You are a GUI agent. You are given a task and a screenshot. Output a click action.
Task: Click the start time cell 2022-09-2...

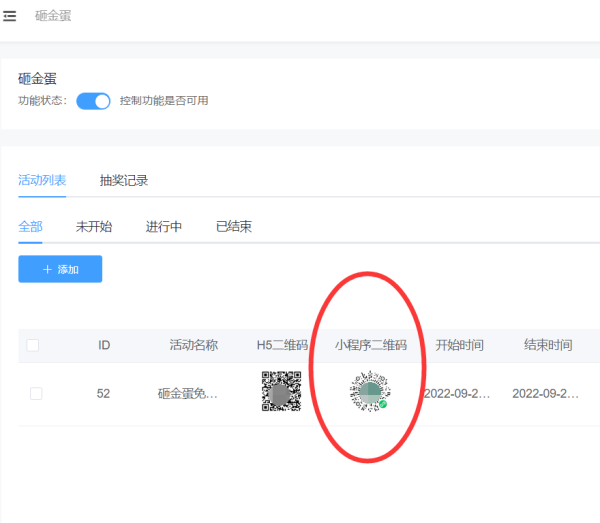(457, 393)
